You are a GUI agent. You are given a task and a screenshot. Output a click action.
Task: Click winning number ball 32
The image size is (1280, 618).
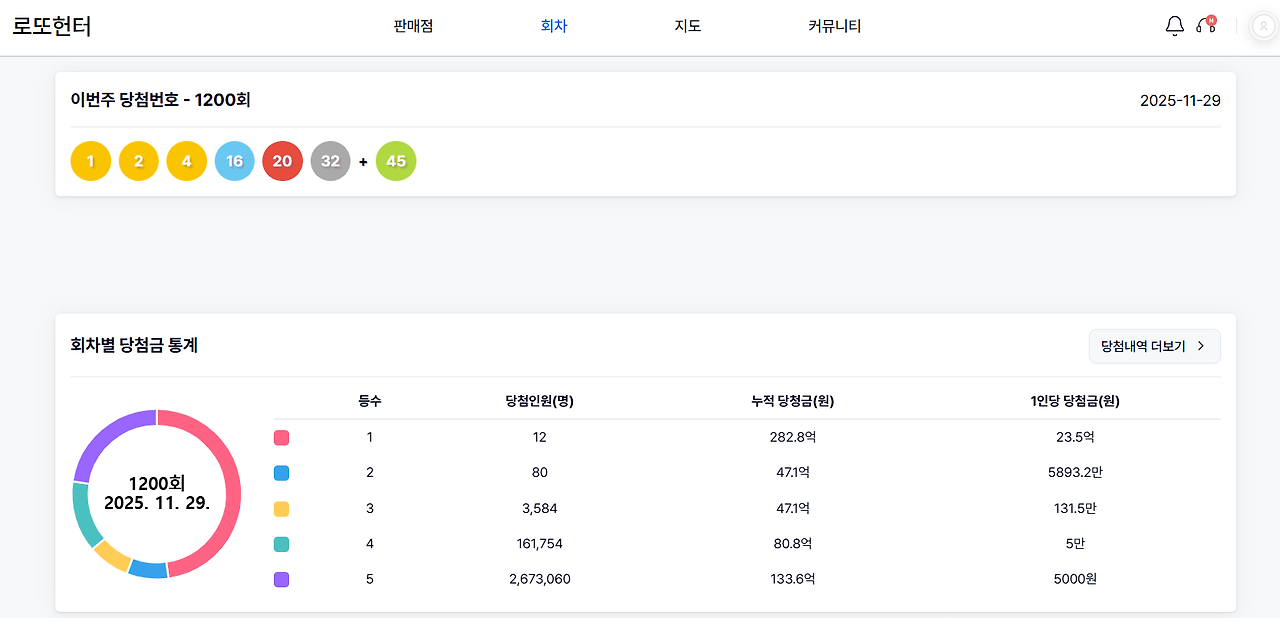pyautogui.click(x=331, y=161)
